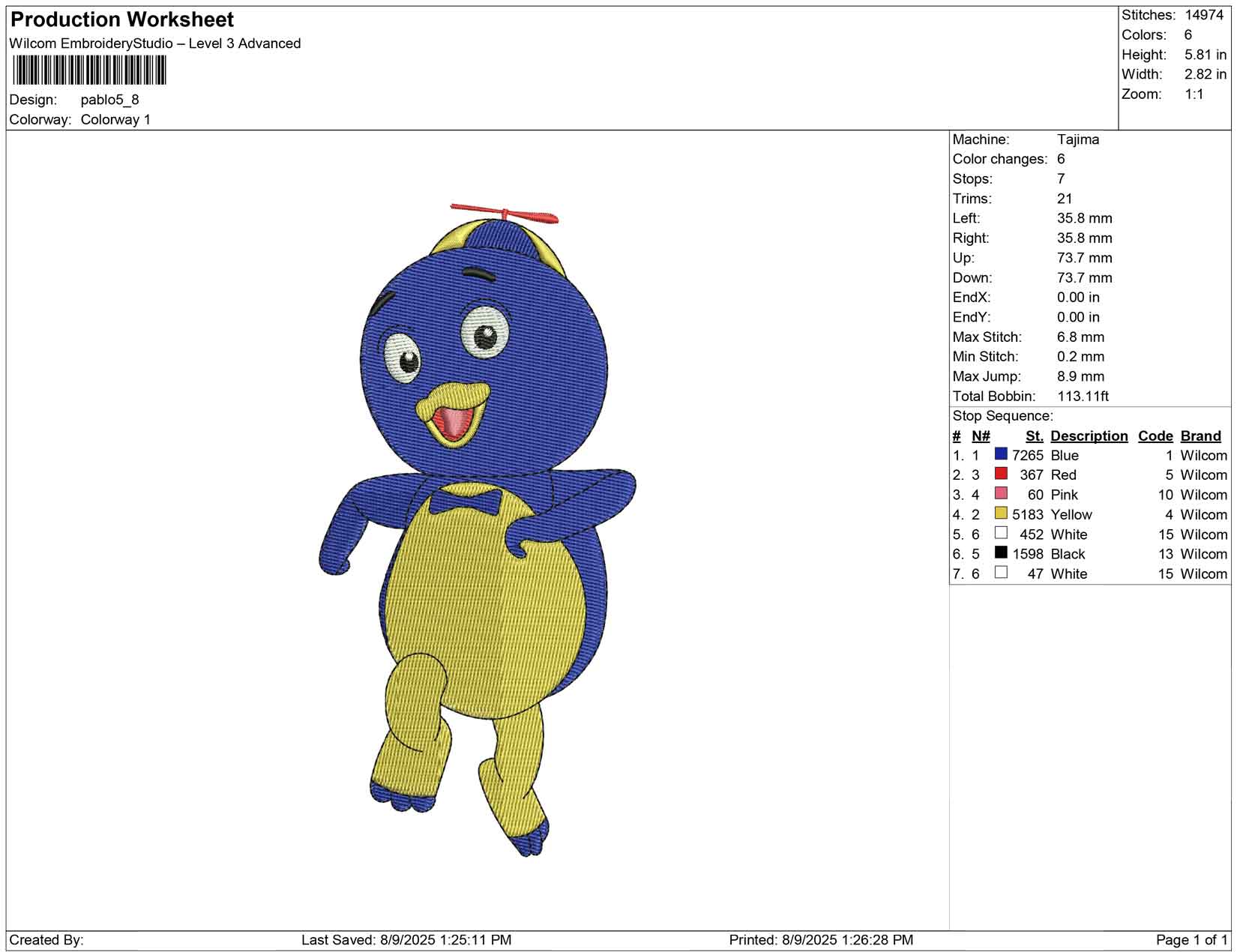Click the Max Stitch value 6.8 mm

[x=1080, y=337]
